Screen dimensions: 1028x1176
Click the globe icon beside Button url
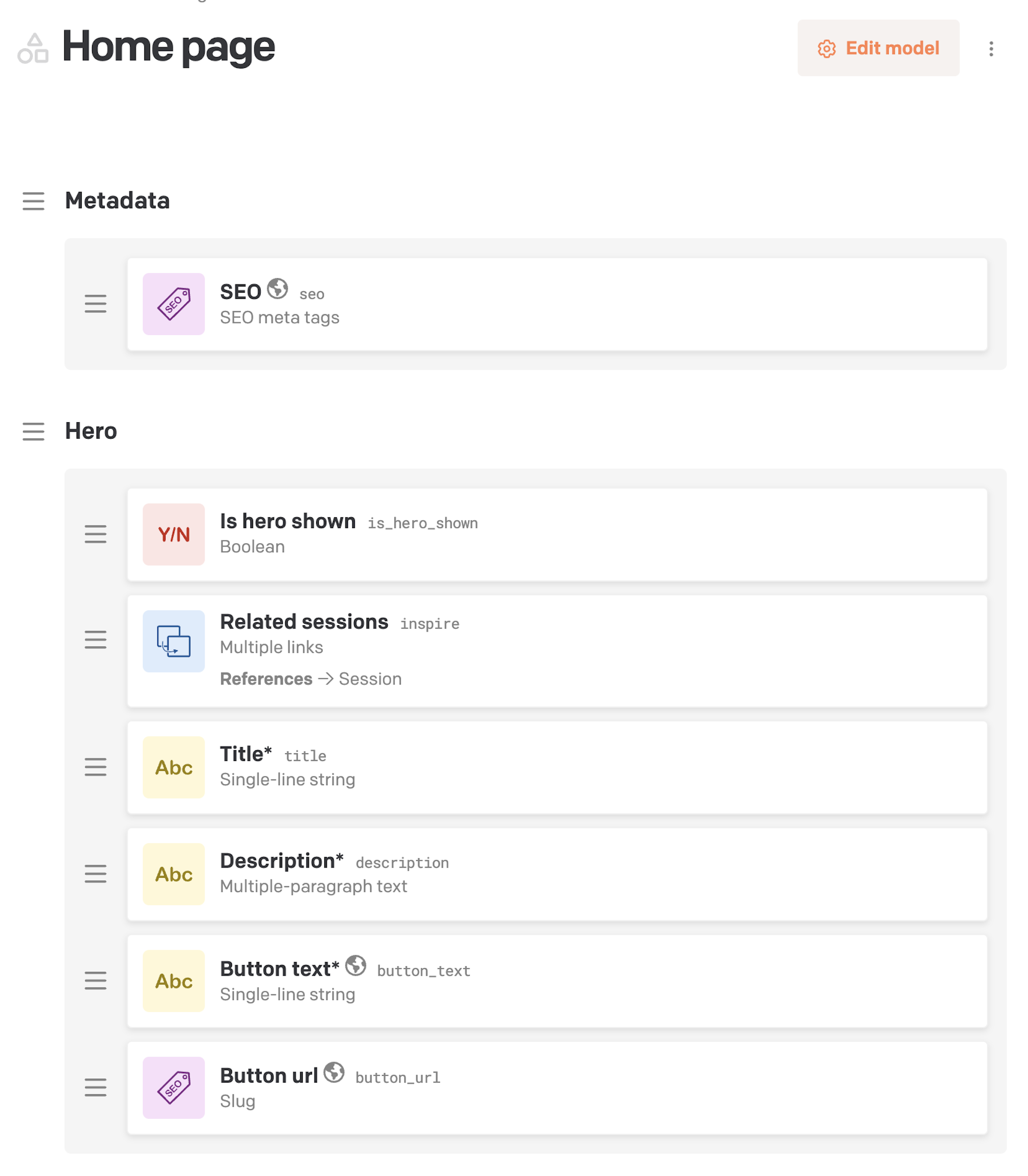click(x=334, y=1072)
